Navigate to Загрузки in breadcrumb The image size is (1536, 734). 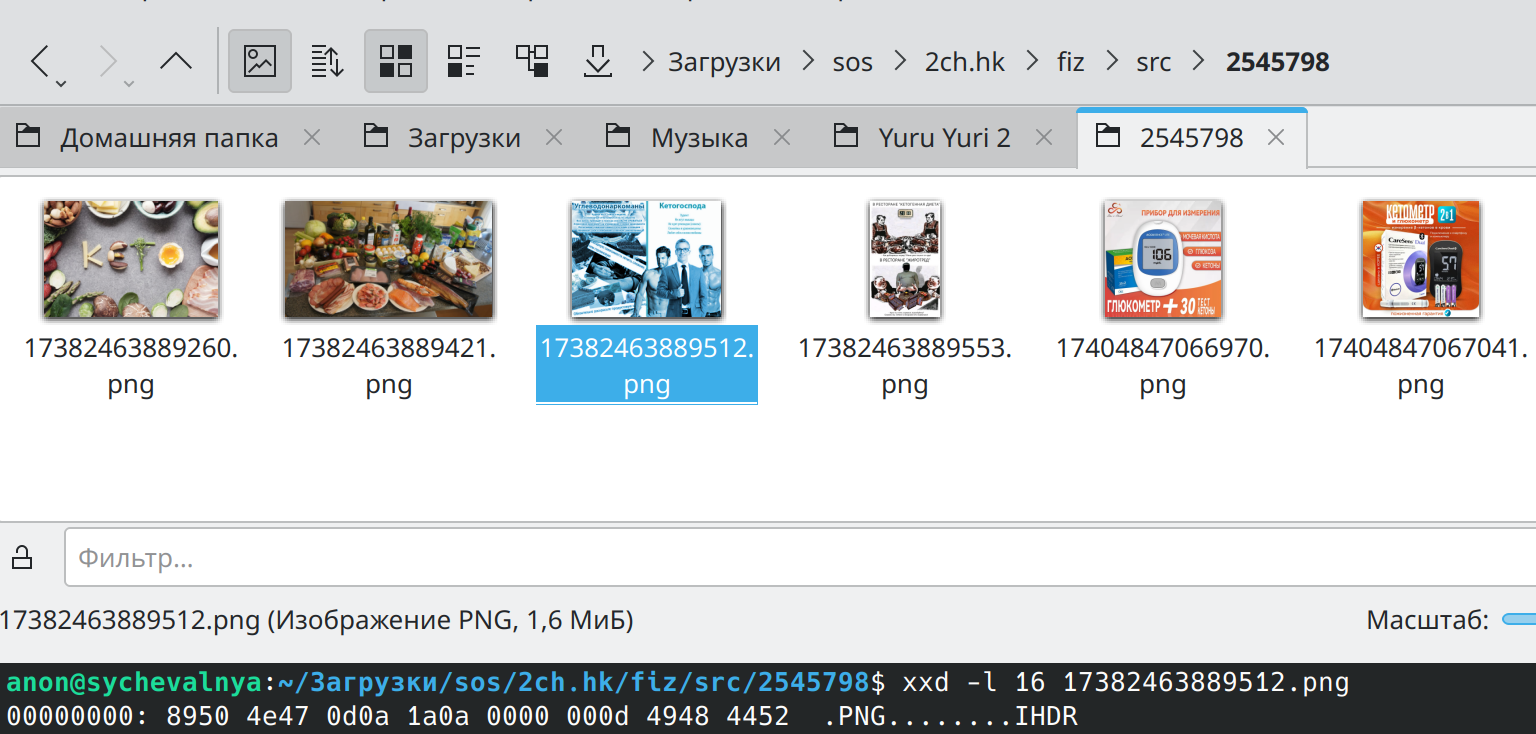725,62
